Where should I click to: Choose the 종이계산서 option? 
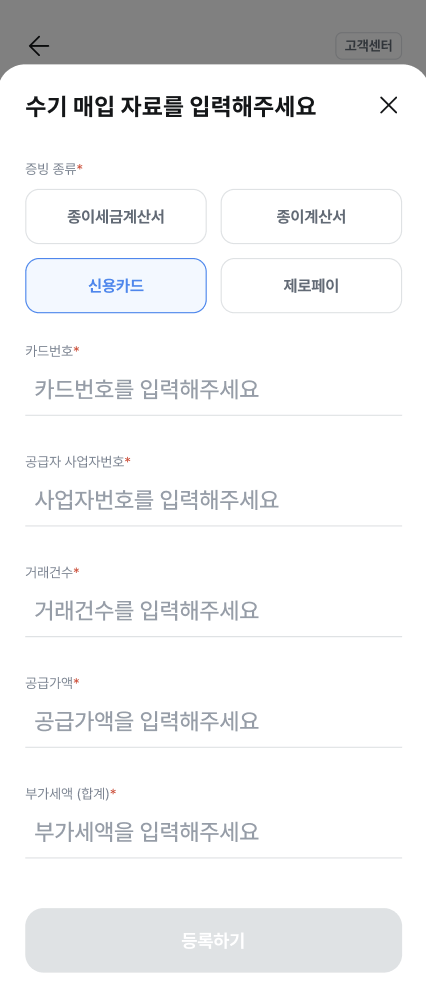click(x=311, y=216)
